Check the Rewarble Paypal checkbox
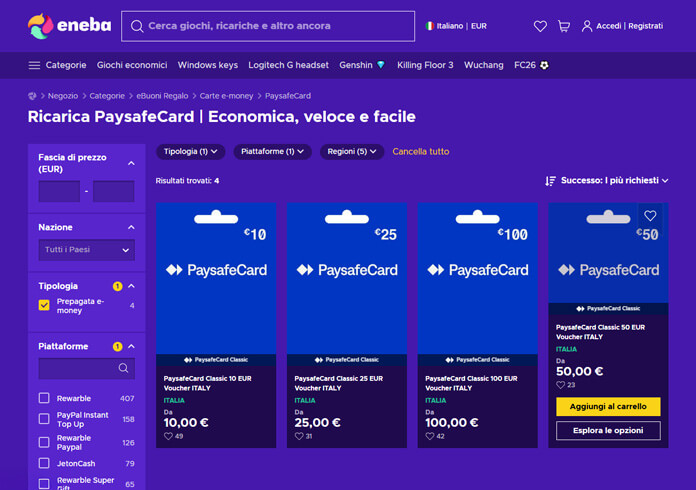Screen dimensions: 696x490 click(x=44, y=442)
